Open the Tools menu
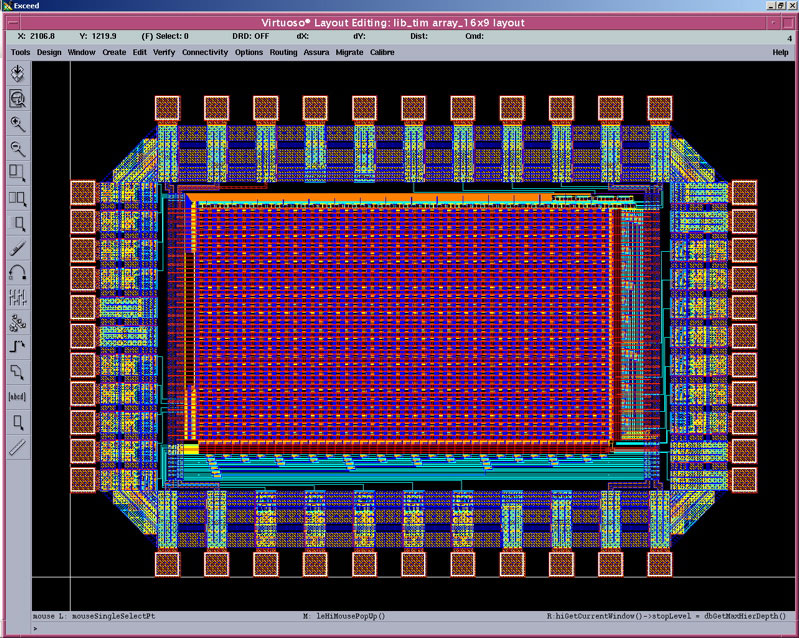Screen dimensions: 799x638 (20, 52)
